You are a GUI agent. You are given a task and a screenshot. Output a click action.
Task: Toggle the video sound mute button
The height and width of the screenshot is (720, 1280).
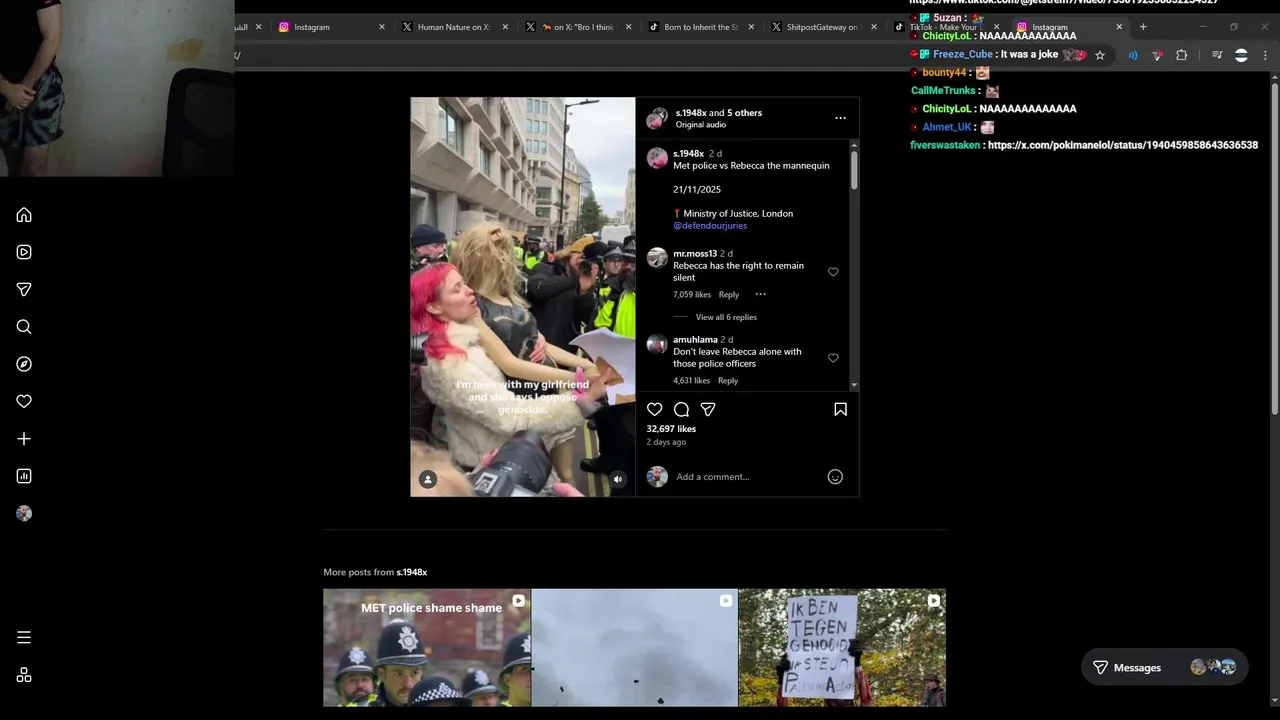[x=617, y=479]
